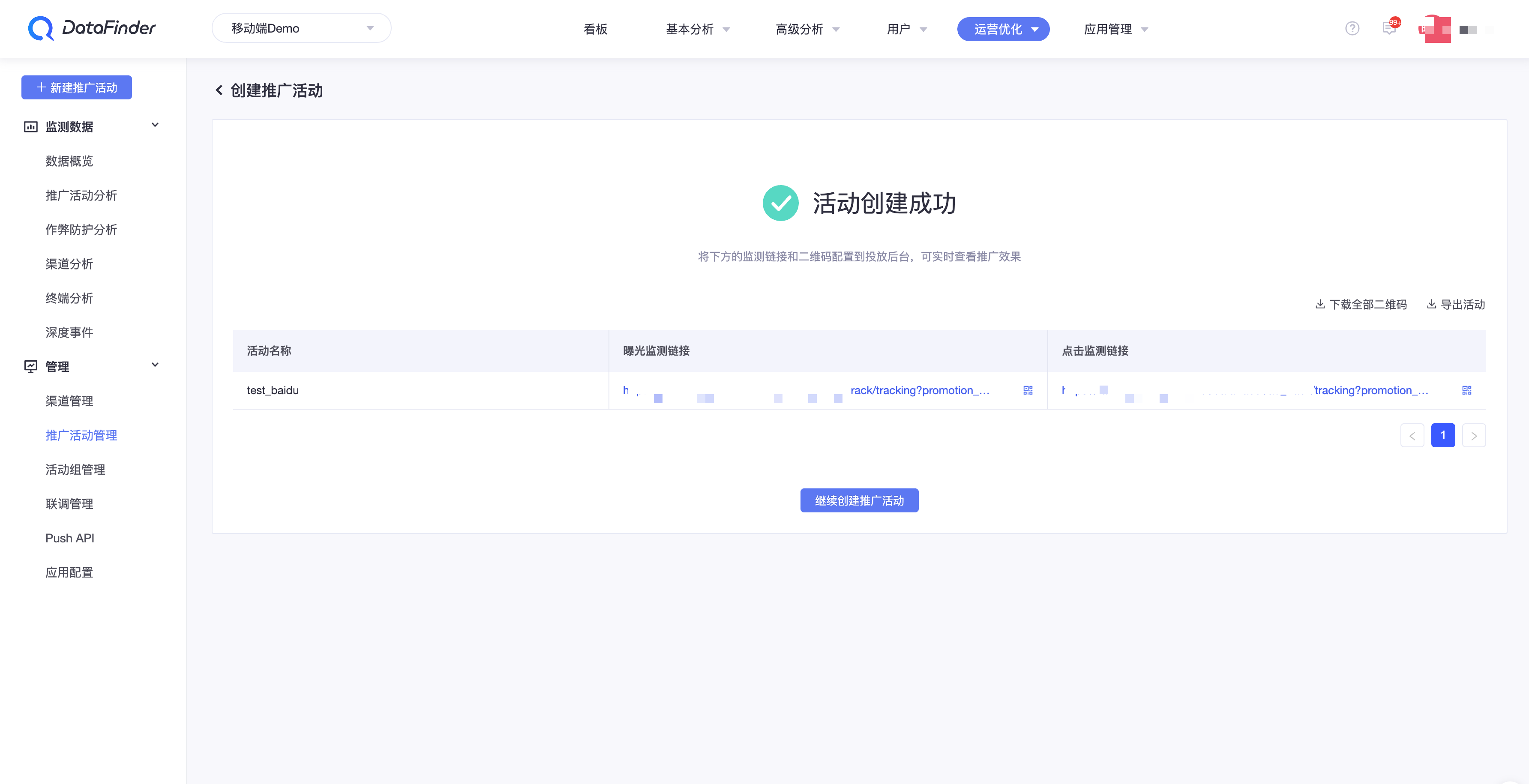Open 数据概览 in sidebar
This screenshot has height=784, width=1529.
point(69,161)
